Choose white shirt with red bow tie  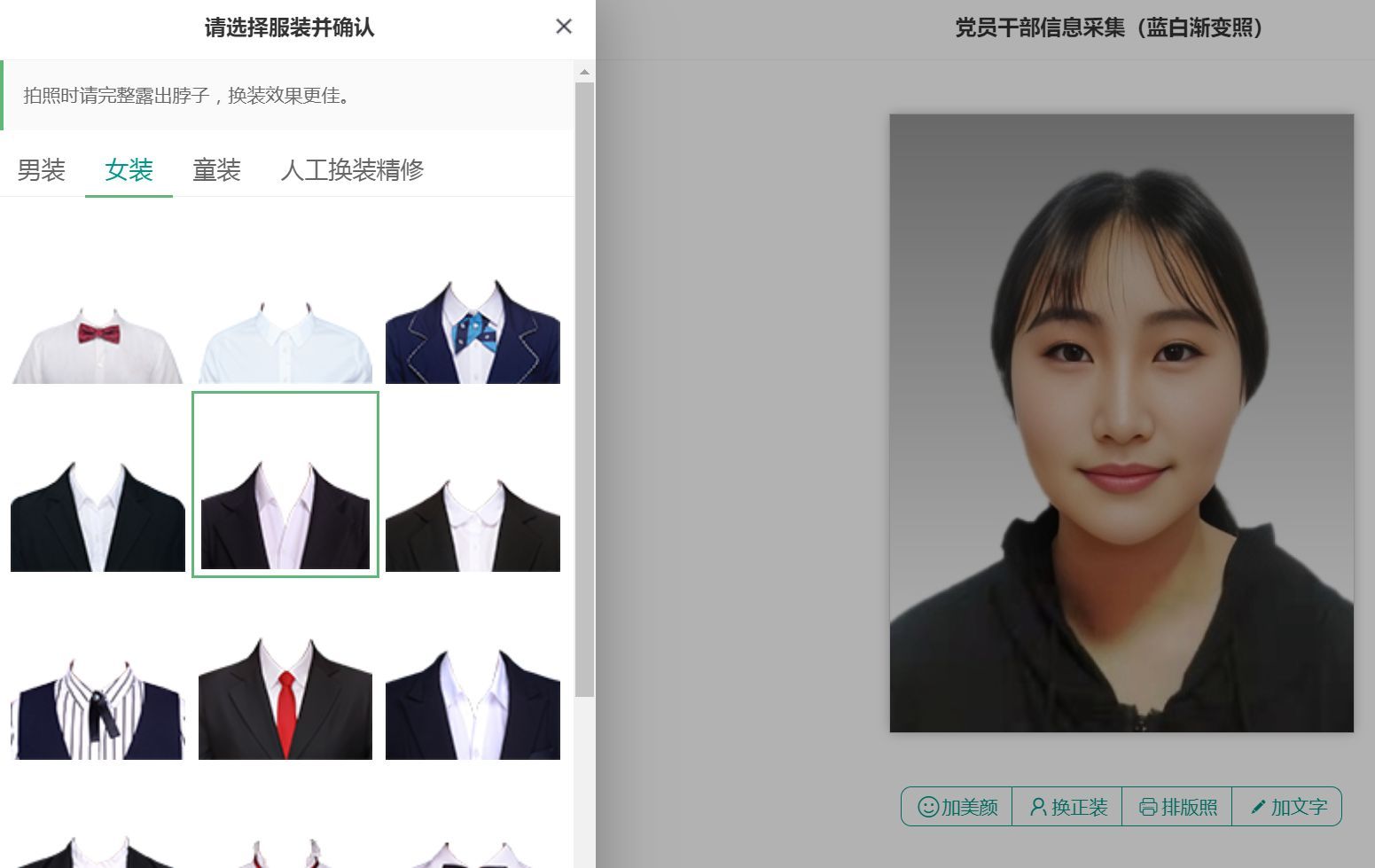coord(98,344)
